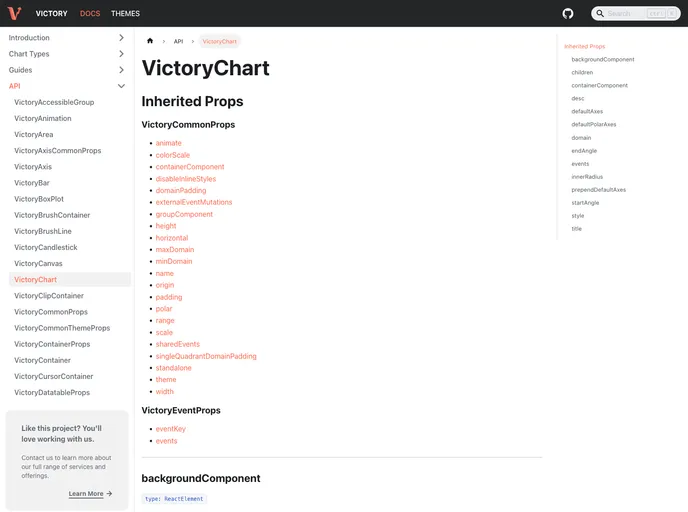
Task: Select VictoryChart in sidebar
Action: tap(70, 279)
